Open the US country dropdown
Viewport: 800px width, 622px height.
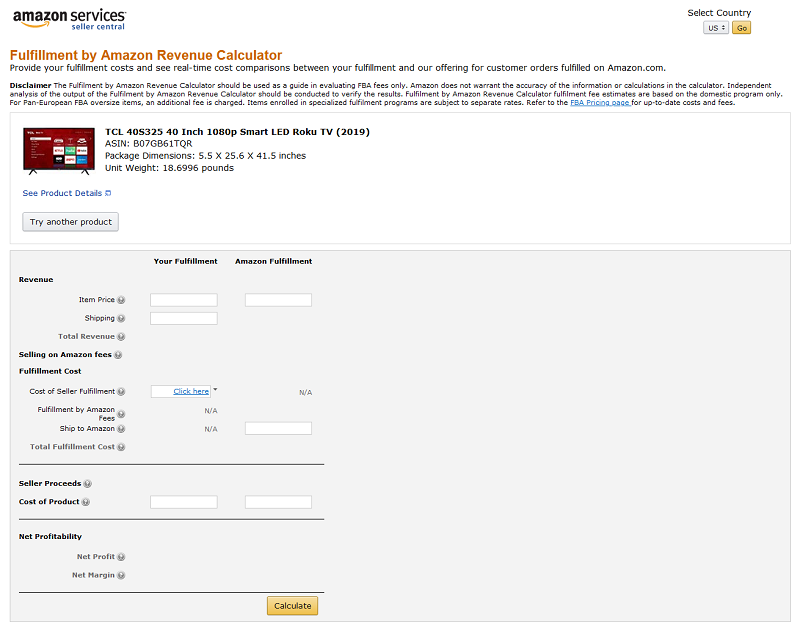click(716, 28)
